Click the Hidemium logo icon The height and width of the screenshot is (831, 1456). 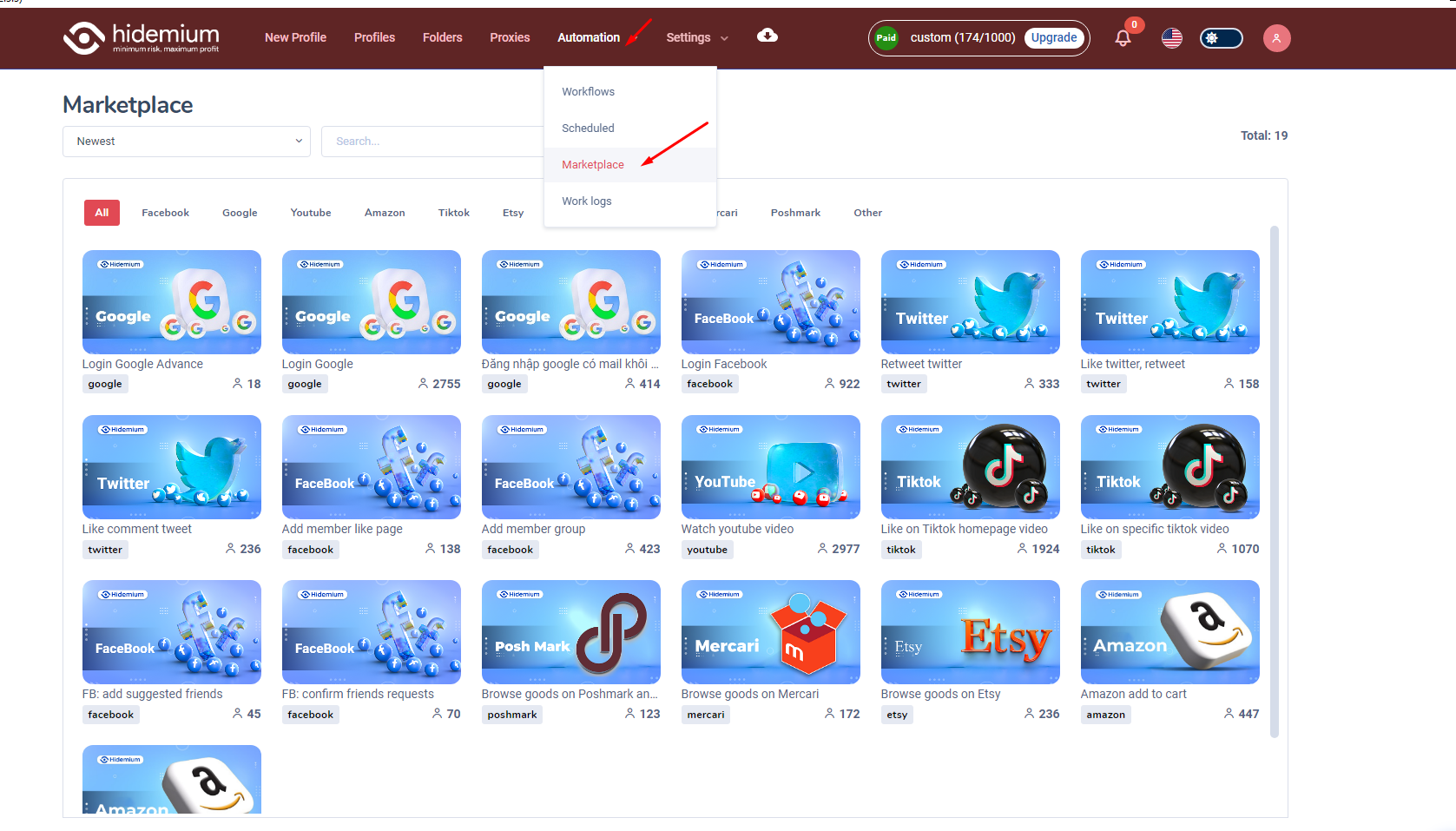point(83,38)
